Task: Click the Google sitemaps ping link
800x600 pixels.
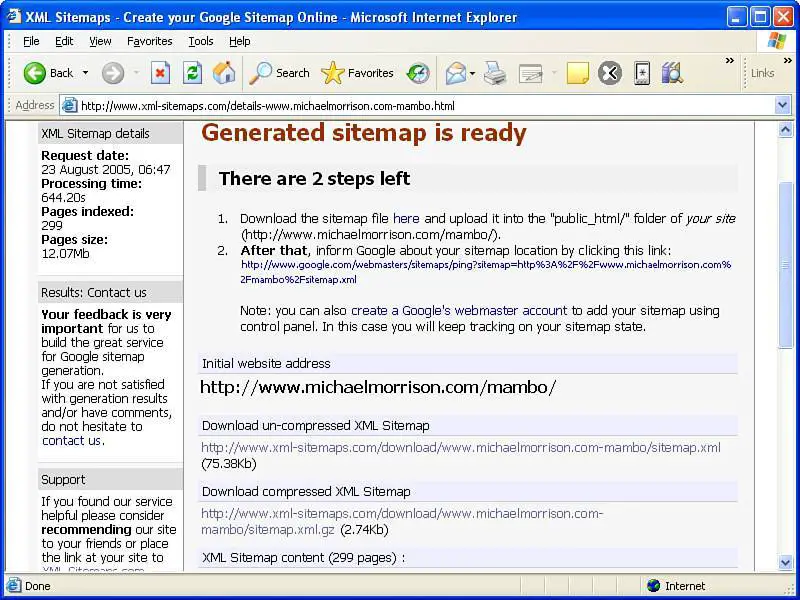Action: (486, 272)
